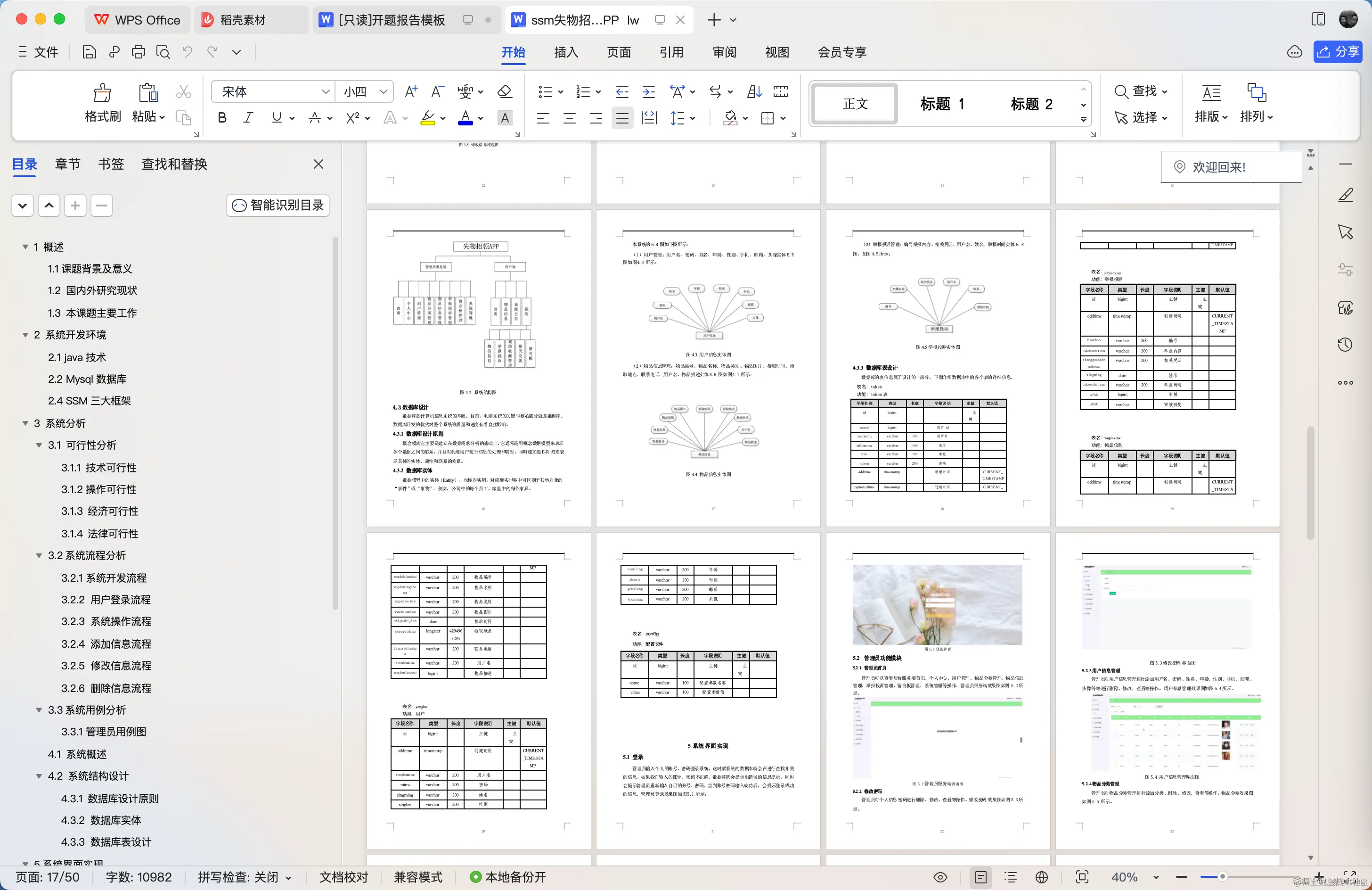1372x890 pixels.
Task: Click the underline formatting icon
Action: click(276, 118)
